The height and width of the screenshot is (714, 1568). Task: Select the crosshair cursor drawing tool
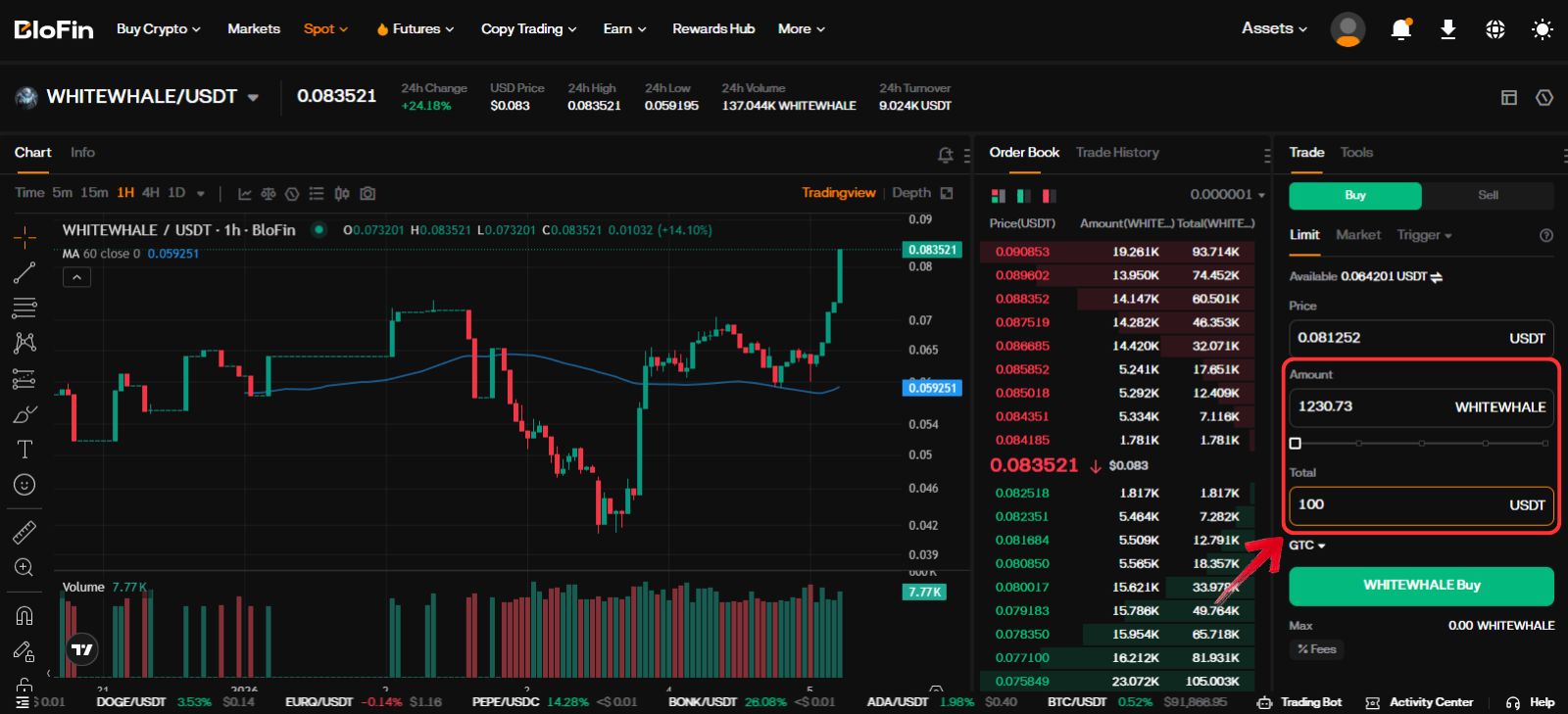coord(24,237)
